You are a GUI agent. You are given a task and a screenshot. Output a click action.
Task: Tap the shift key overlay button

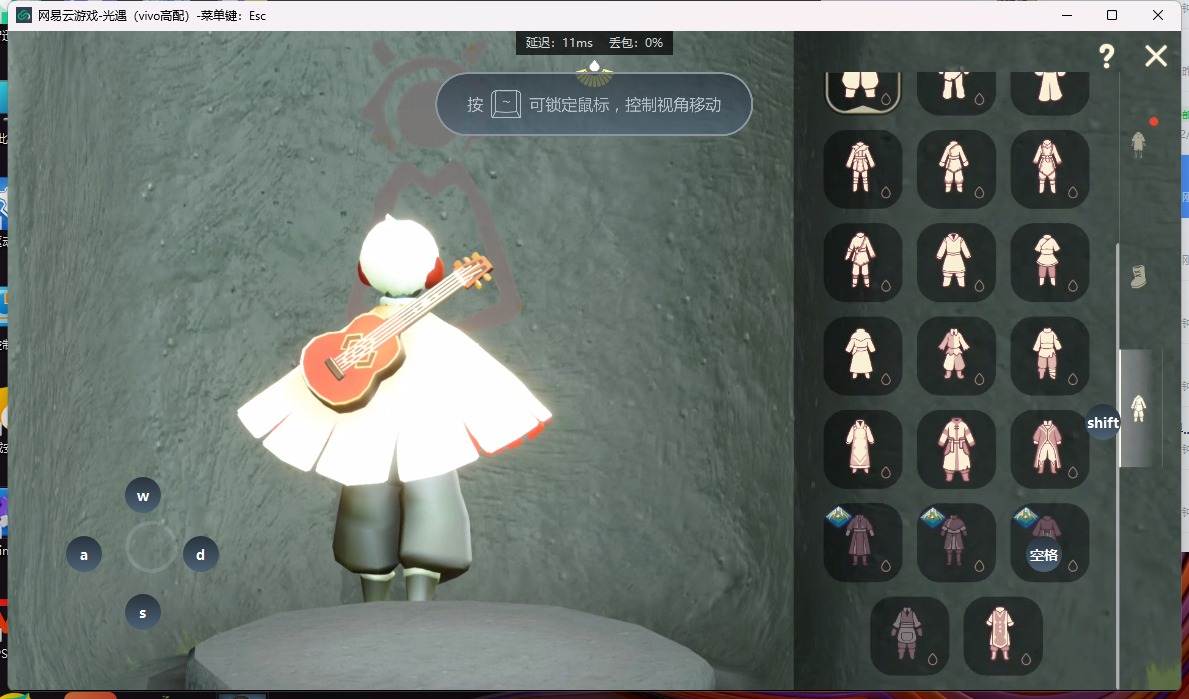coord(1103,423)
